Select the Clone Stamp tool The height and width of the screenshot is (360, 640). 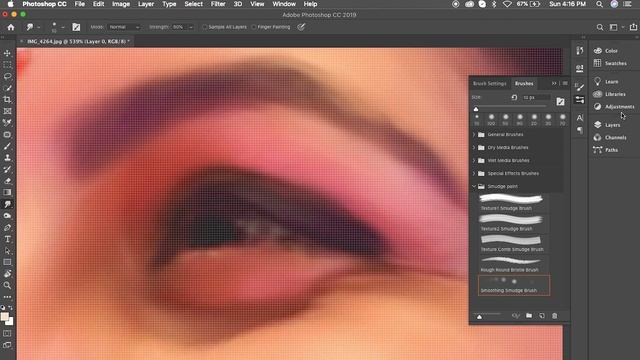tap(7, 158)
